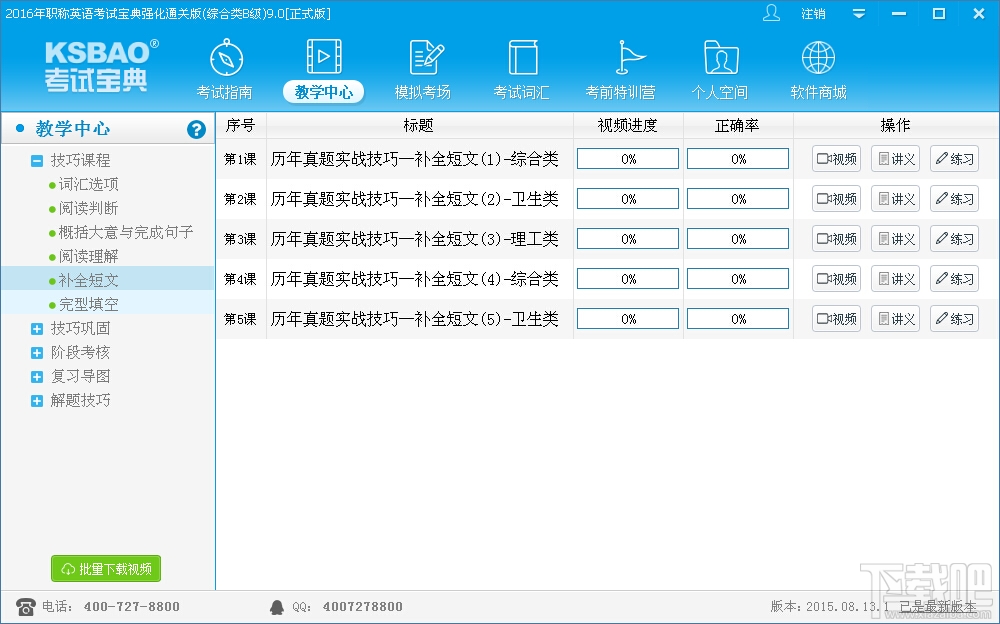Click the 标题 column header
1000x624 pixels.
[x=419, y=126]
